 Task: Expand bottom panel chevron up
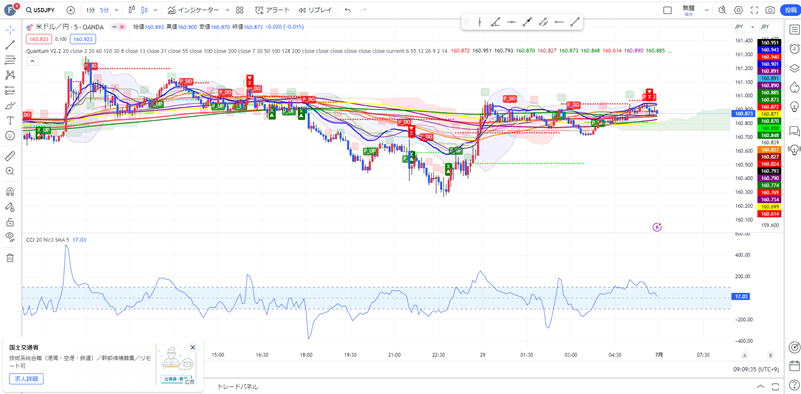(x=761, y=386)
